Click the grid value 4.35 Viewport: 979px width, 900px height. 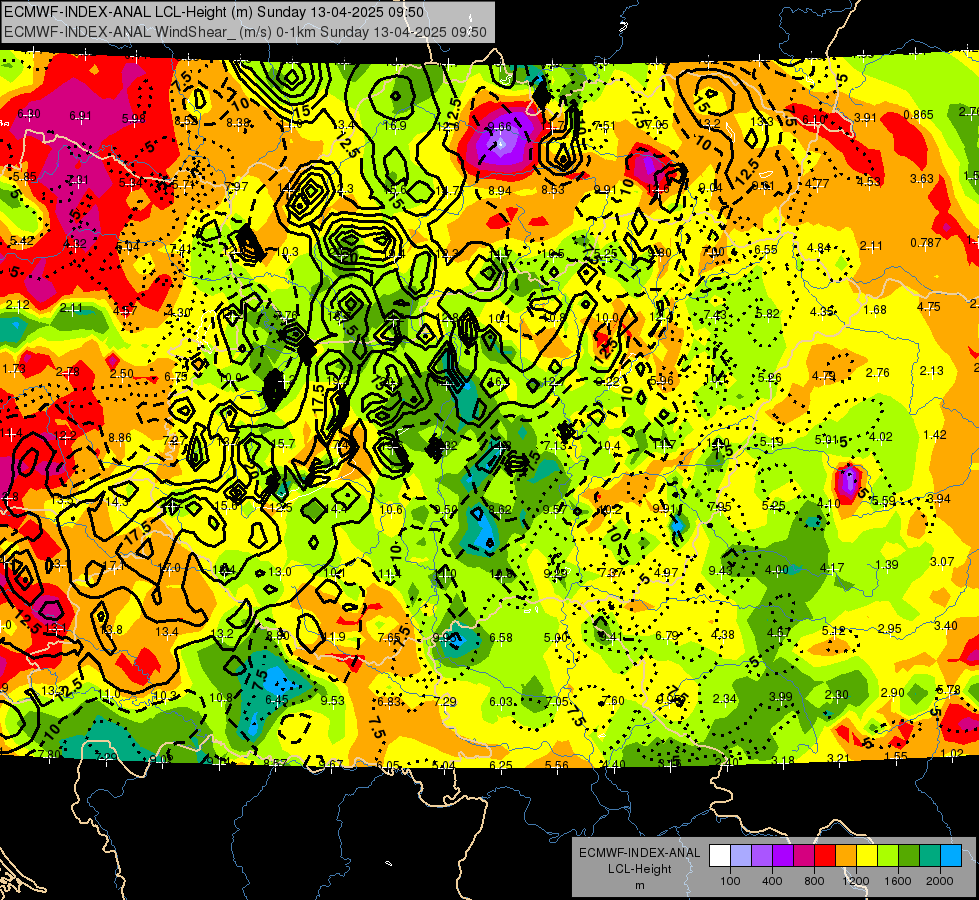click(822, 312)
